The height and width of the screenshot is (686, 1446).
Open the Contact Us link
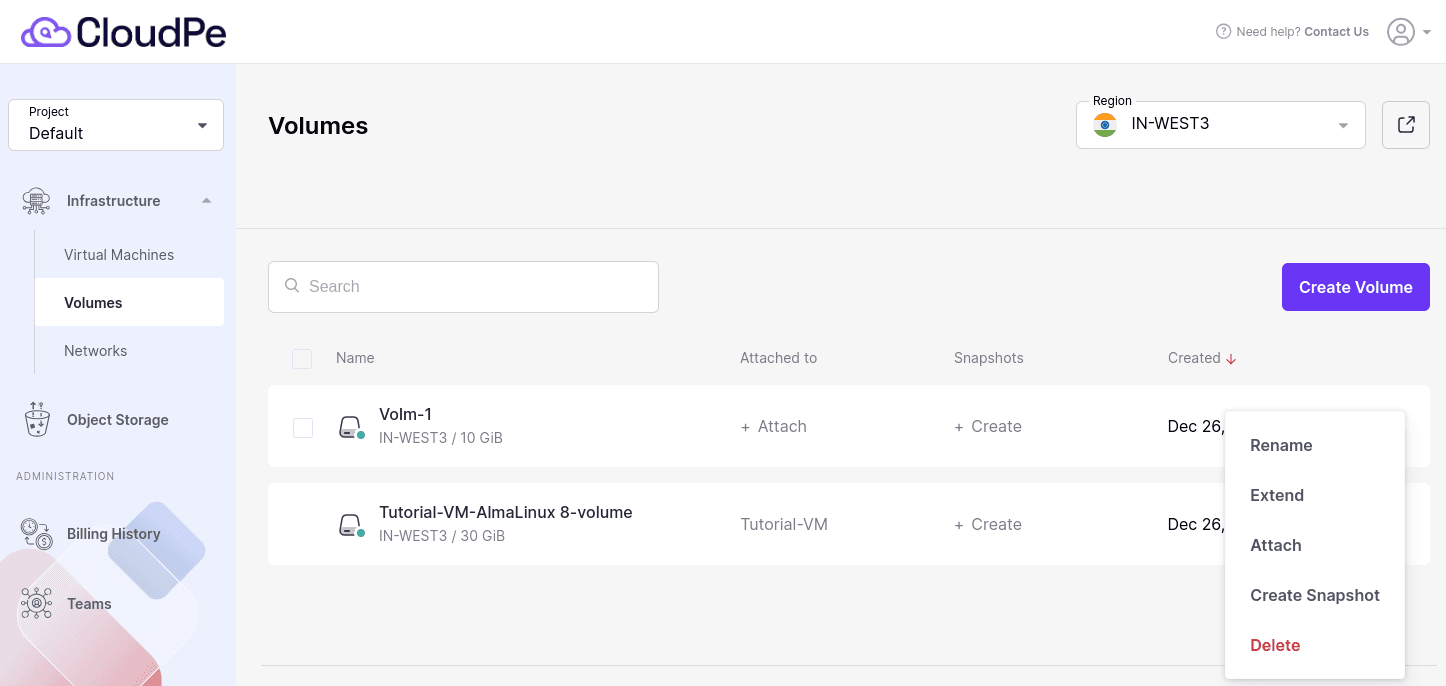click(1337, 31)
